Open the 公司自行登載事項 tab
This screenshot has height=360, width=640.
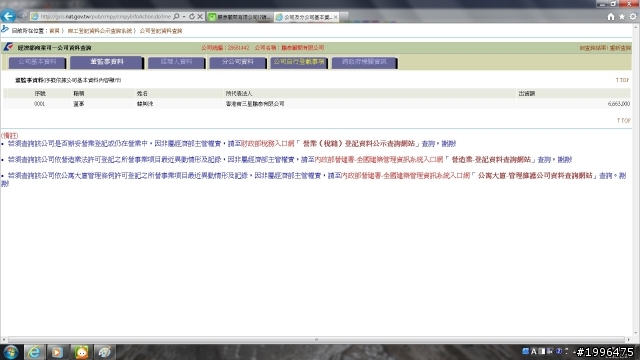coord(299,62)
